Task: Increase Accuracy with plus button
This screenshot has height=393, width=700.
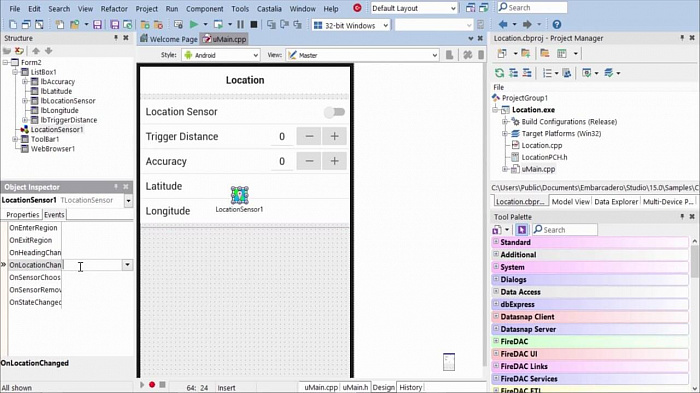Action: pyautogui.click(x=334, y=161)
